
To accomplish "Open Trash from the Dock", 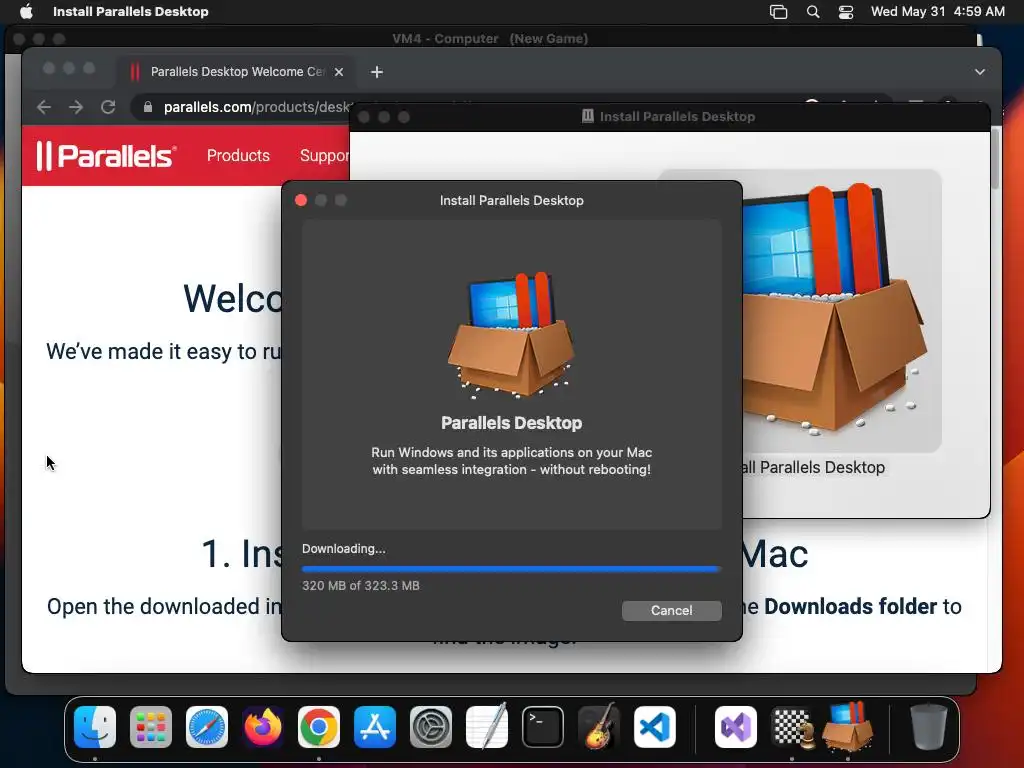I will [x=929, y=727].
